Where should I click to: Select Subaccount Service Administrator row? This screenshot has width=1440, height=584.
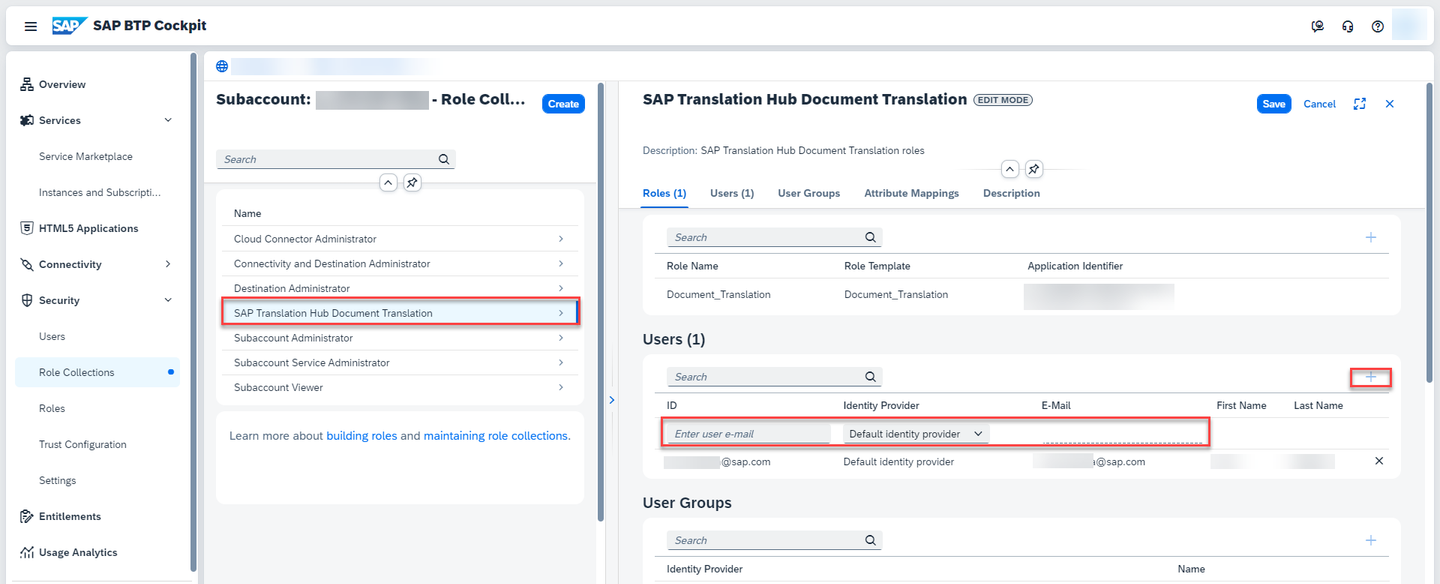(400, 362)
